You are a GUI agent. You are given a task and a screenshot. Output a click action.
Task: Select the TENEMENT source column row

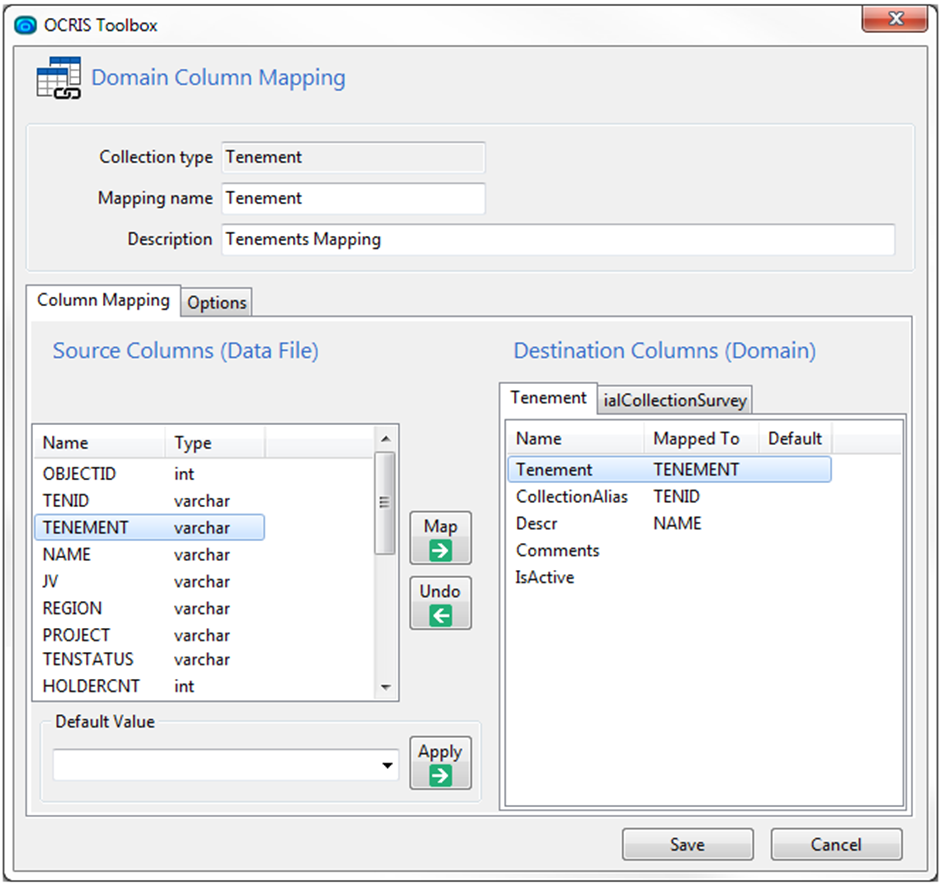pyautogui.click(x=149, y=528)
